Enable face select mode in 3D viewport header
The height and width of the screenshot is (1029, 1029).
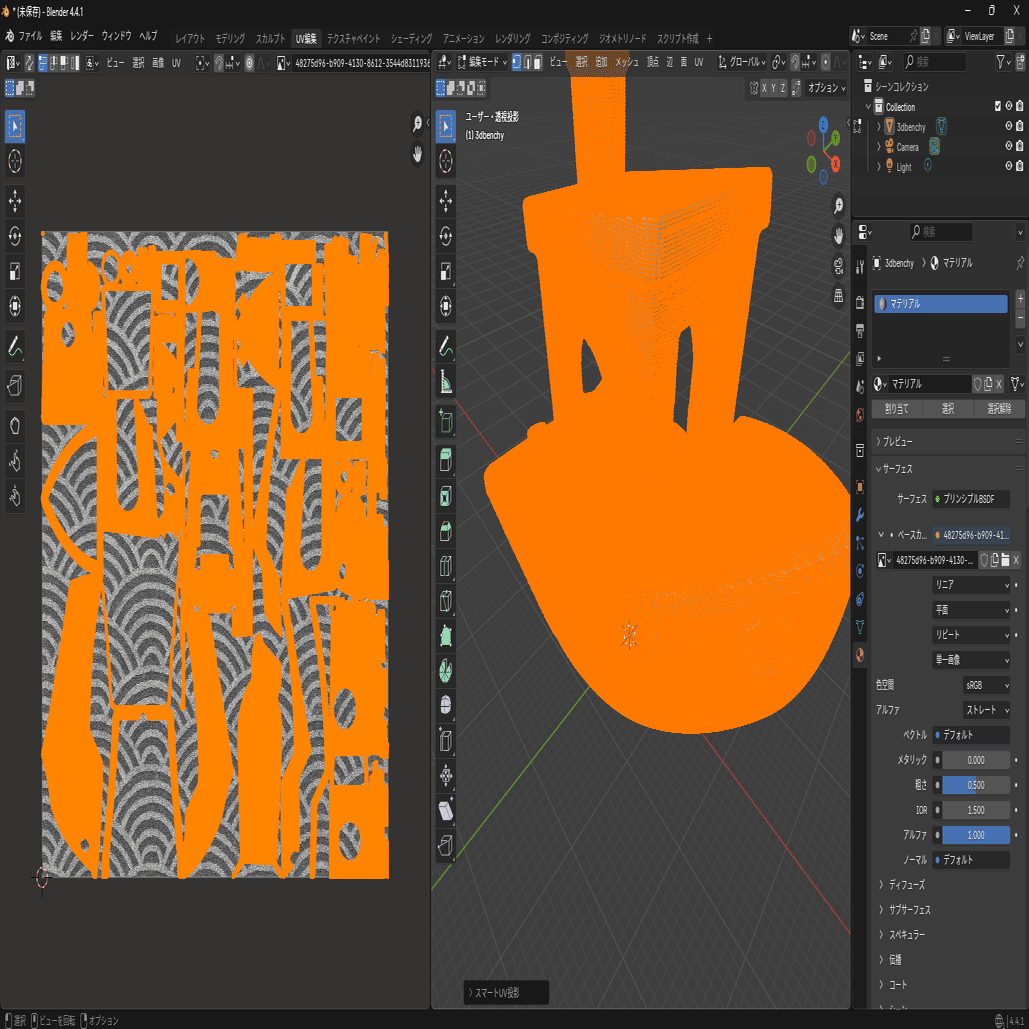pyautogui.click(x=537, y=62)
